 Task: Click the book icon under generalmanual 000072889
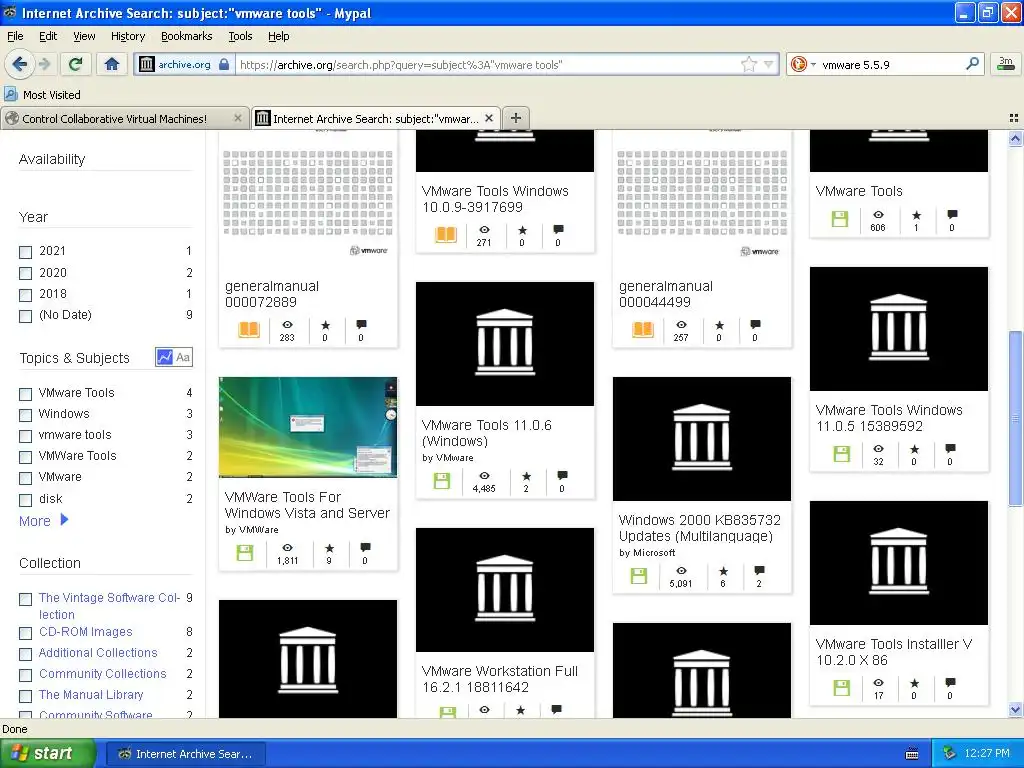(x=249, y=330)
